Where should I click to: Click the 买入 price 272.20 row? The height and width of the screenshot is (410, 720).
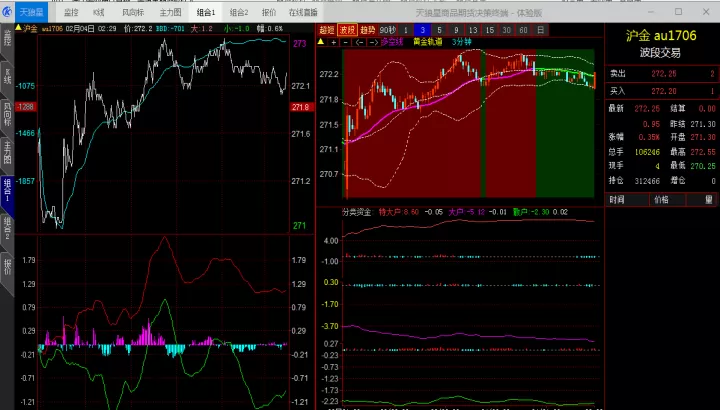(x=662, y=91)
